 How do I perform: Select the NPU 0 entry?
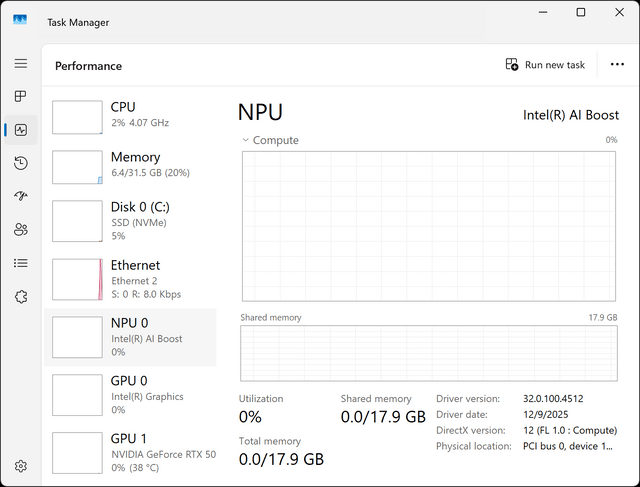130,337
